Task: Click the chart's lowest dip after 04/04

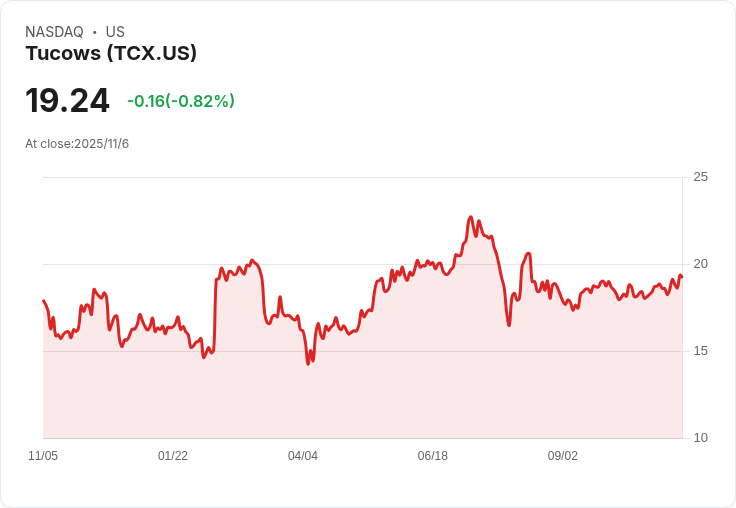Action: point(308,364)
